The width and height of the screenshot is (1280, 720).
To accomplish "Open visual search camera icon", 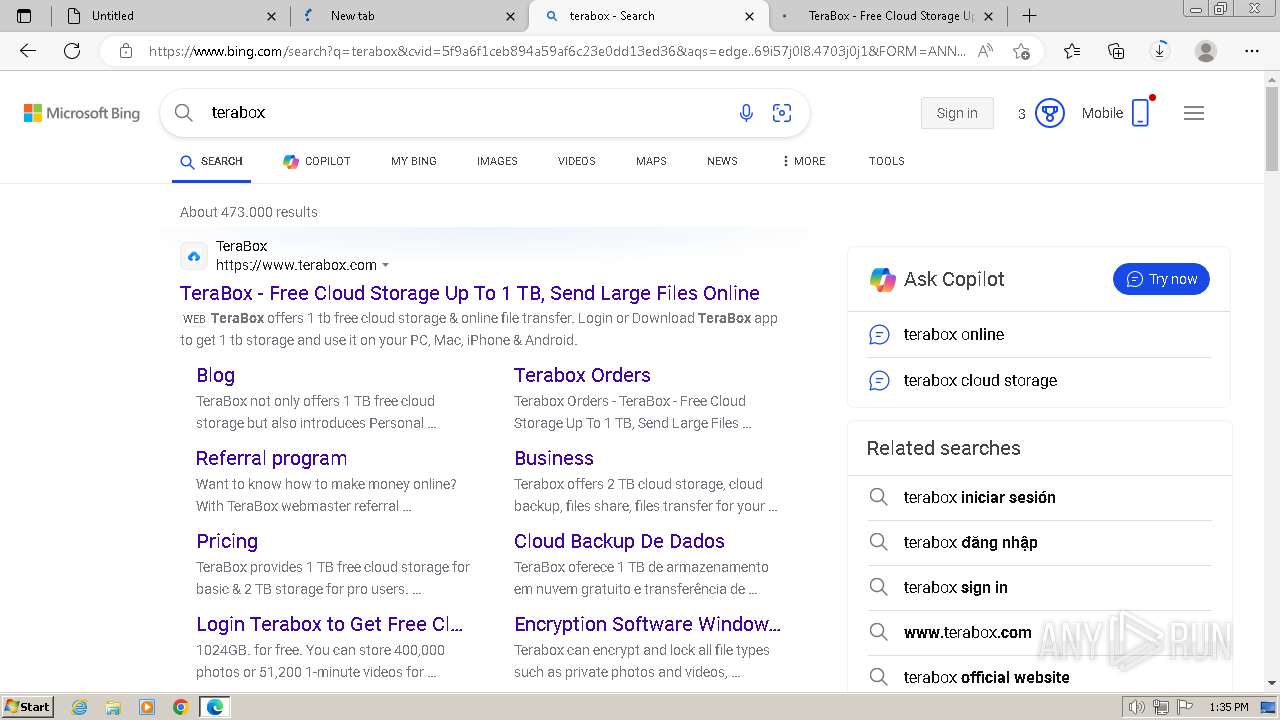I will [x=782, y=113].
